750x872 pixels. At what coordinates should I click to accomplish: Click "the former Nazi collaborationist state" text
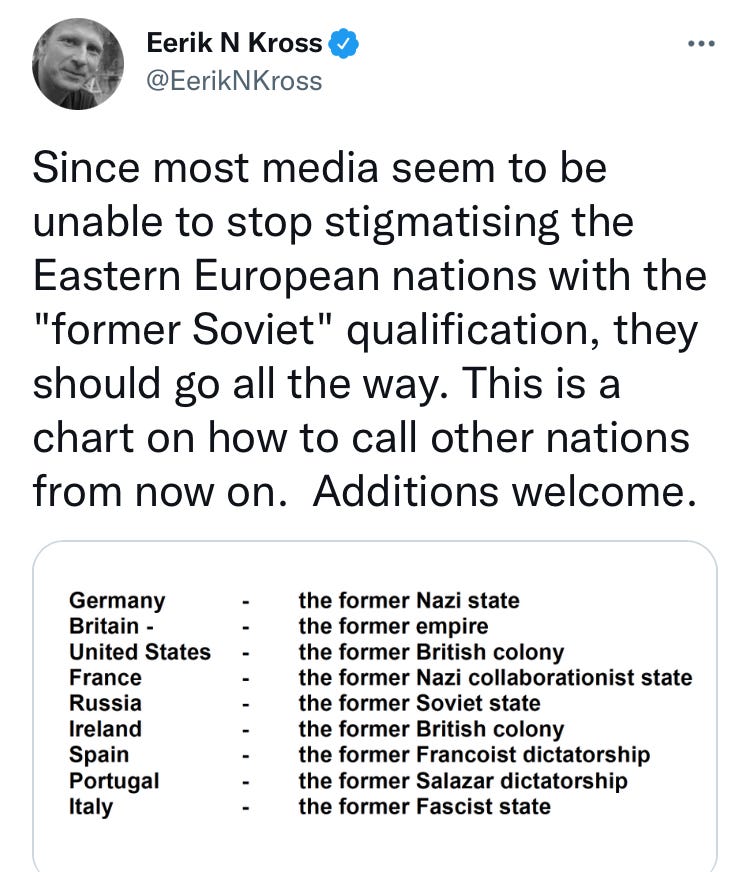point(495,678)
